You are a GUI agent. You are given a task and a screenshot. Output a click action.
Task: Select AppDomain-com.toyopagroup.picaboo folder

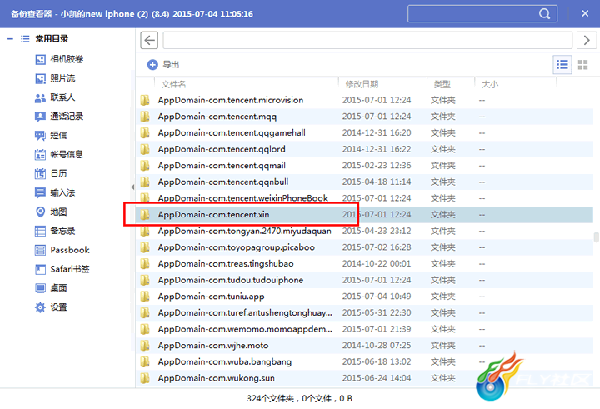coord(236,248)
